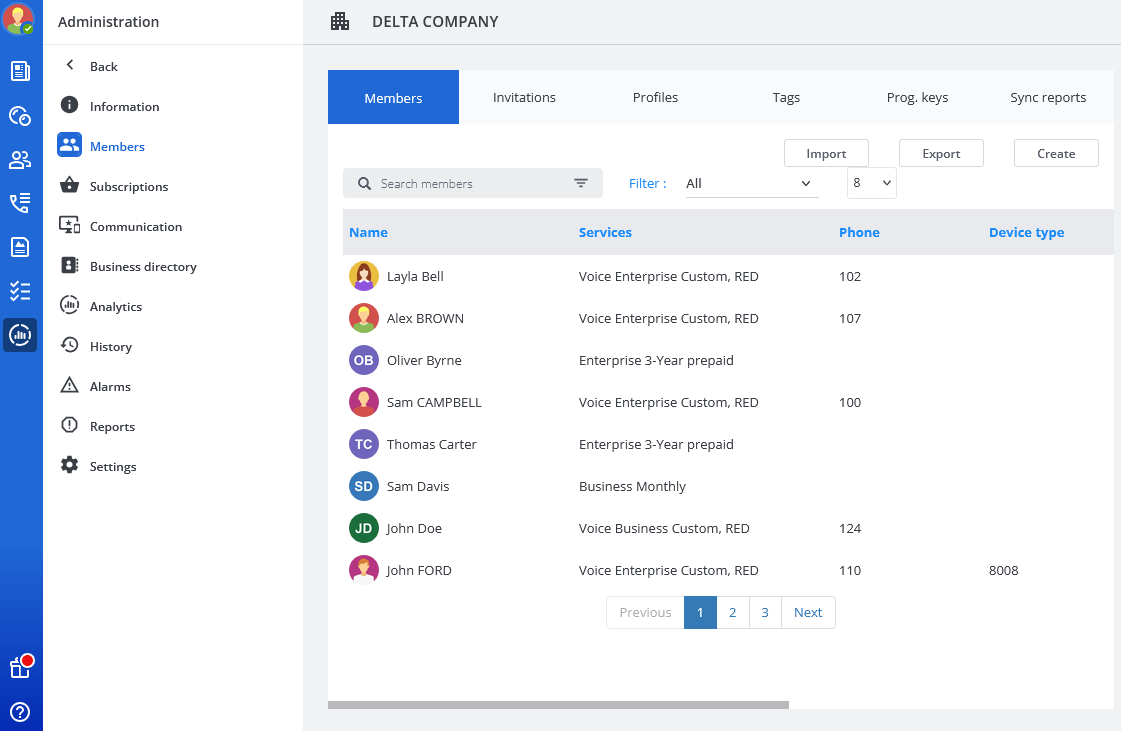Open the gift notification icon
The height and width of the screenshot is (731, 1121).
pos(20,668)
